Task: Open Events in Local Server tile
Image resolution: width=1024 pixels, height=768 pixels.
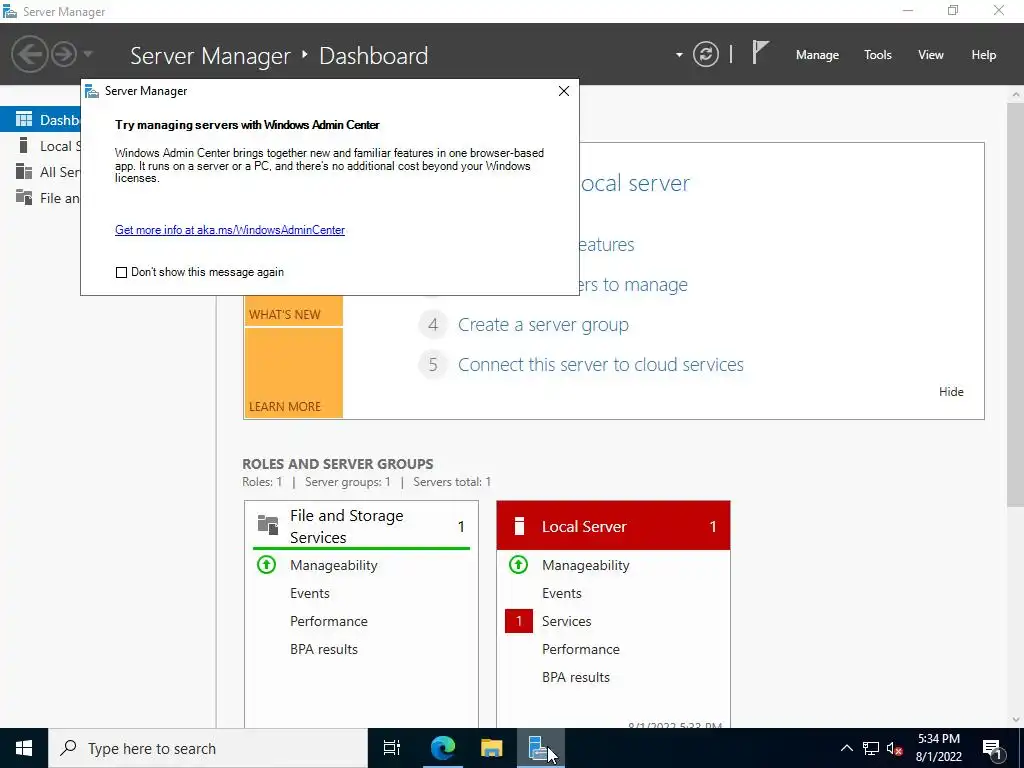Action: 562,593
